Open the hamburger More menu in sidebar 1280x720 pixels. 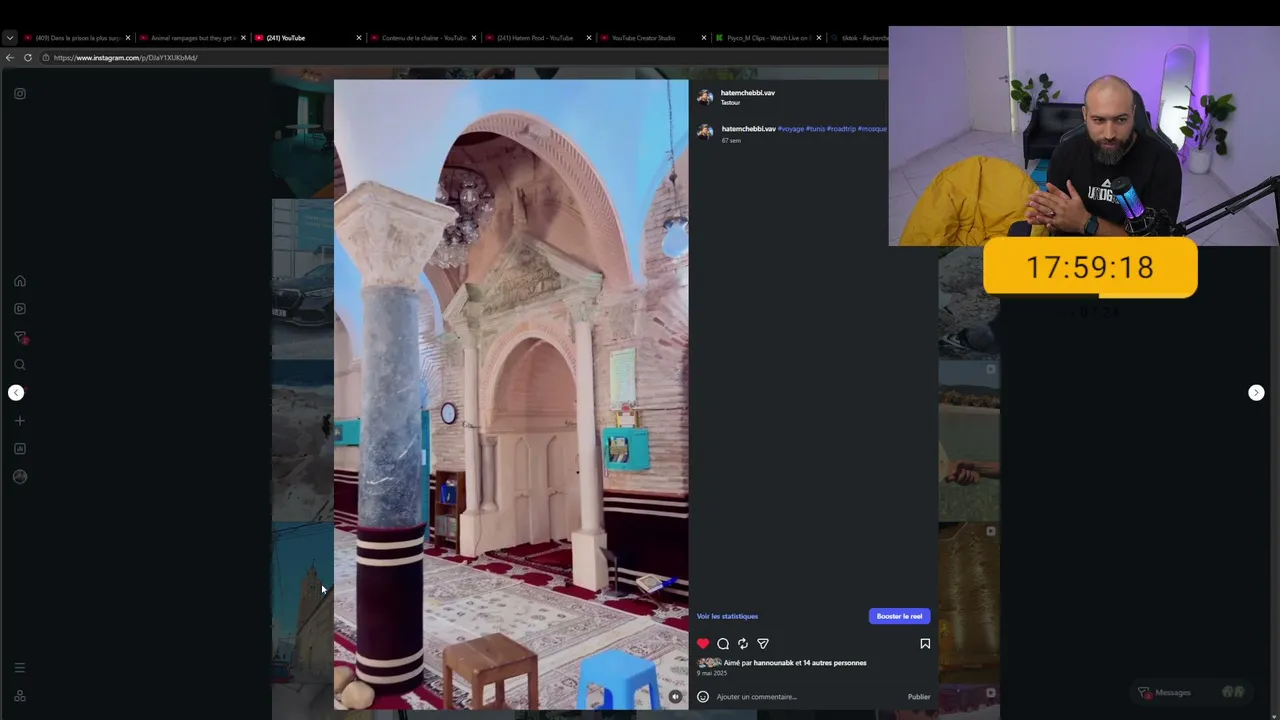[x=20, y=667]
